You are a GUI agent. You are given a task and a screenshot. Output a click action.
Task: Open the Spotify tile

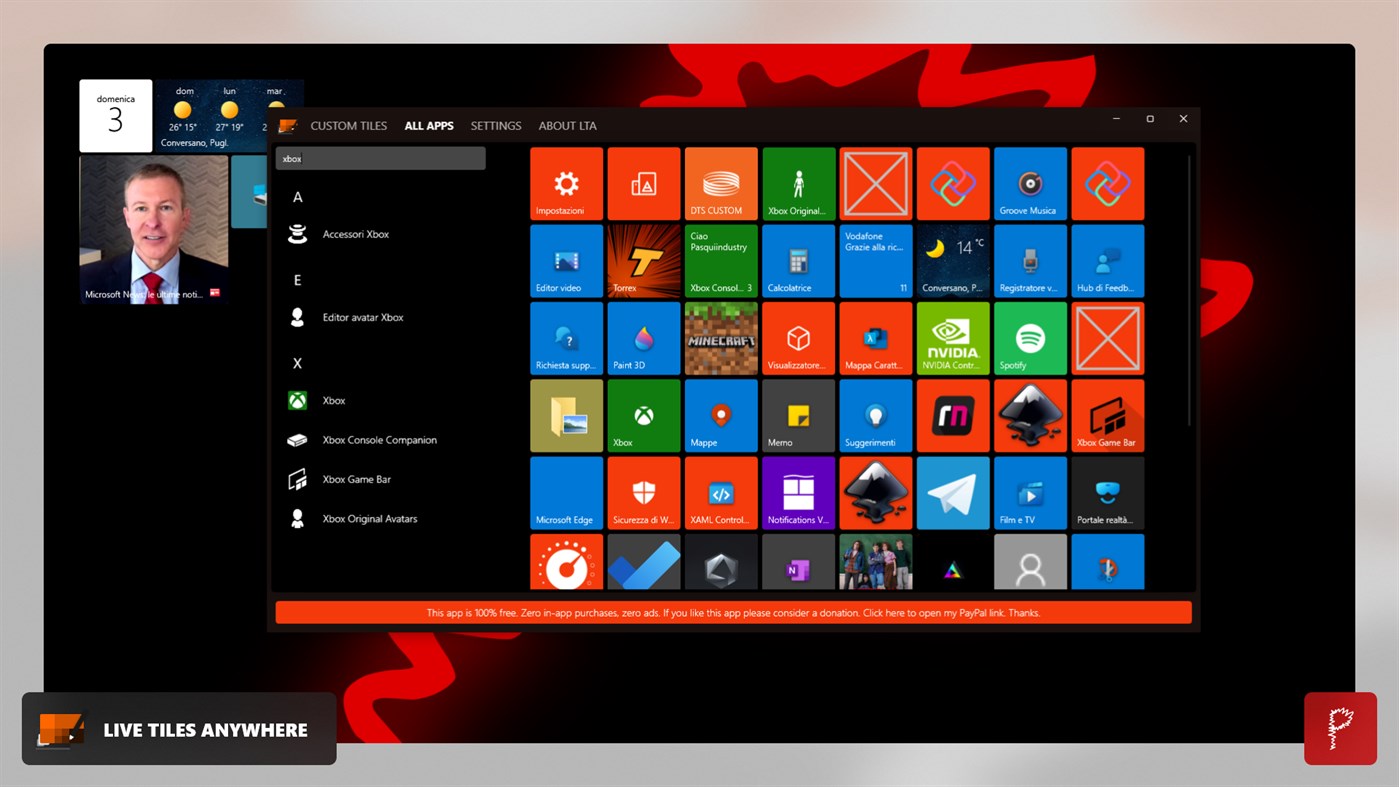point(1030,337)
